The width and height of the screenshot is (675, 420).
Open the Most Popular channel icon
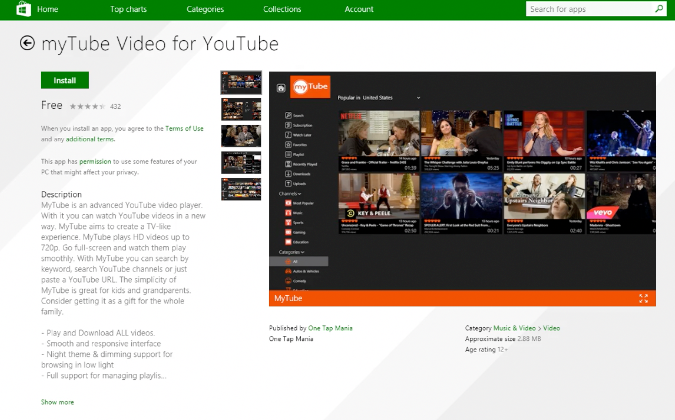[x=288, y=203]
